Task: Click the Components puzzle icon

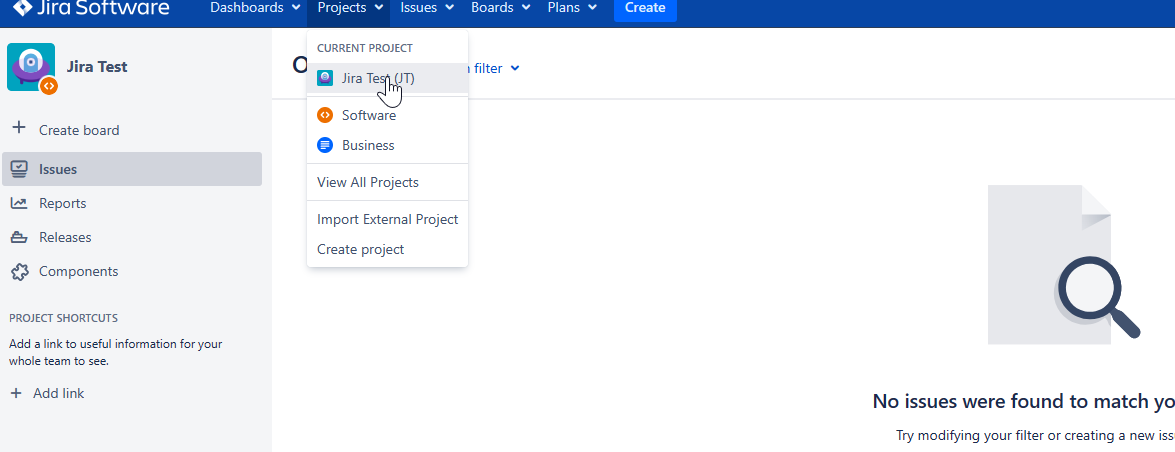Action: point(19,271)
